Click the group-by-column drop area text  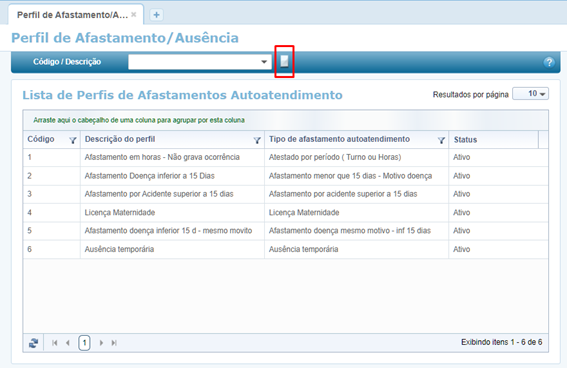(139, 120)
